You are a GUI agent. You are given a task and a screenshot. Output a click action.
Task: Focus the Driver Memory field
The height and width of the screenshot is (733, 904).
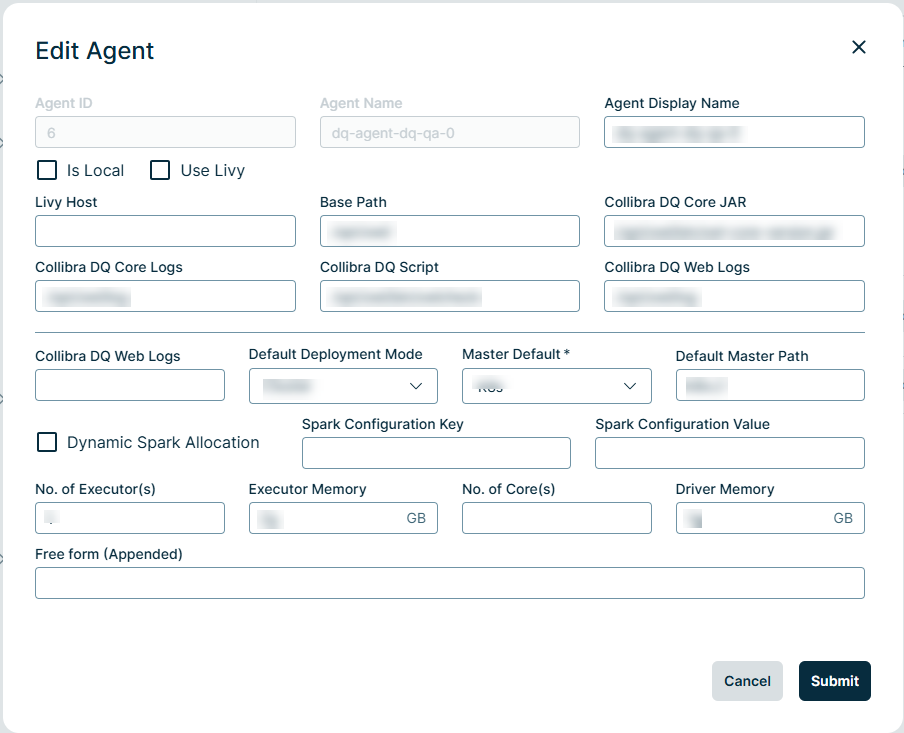(x=770, y=518)
